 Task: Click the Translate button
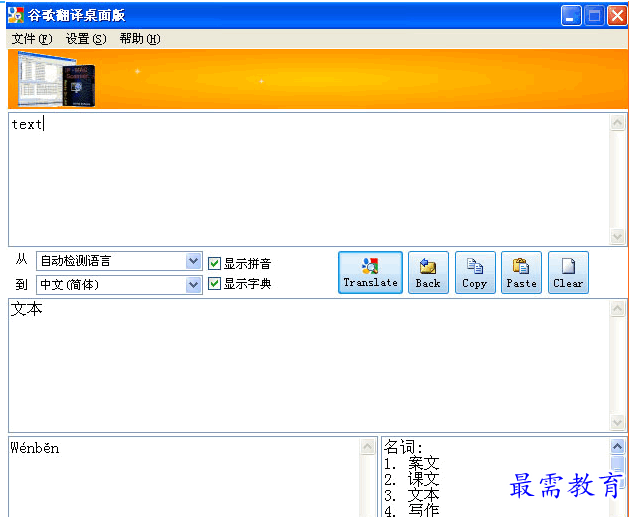(x=370, y=272)
